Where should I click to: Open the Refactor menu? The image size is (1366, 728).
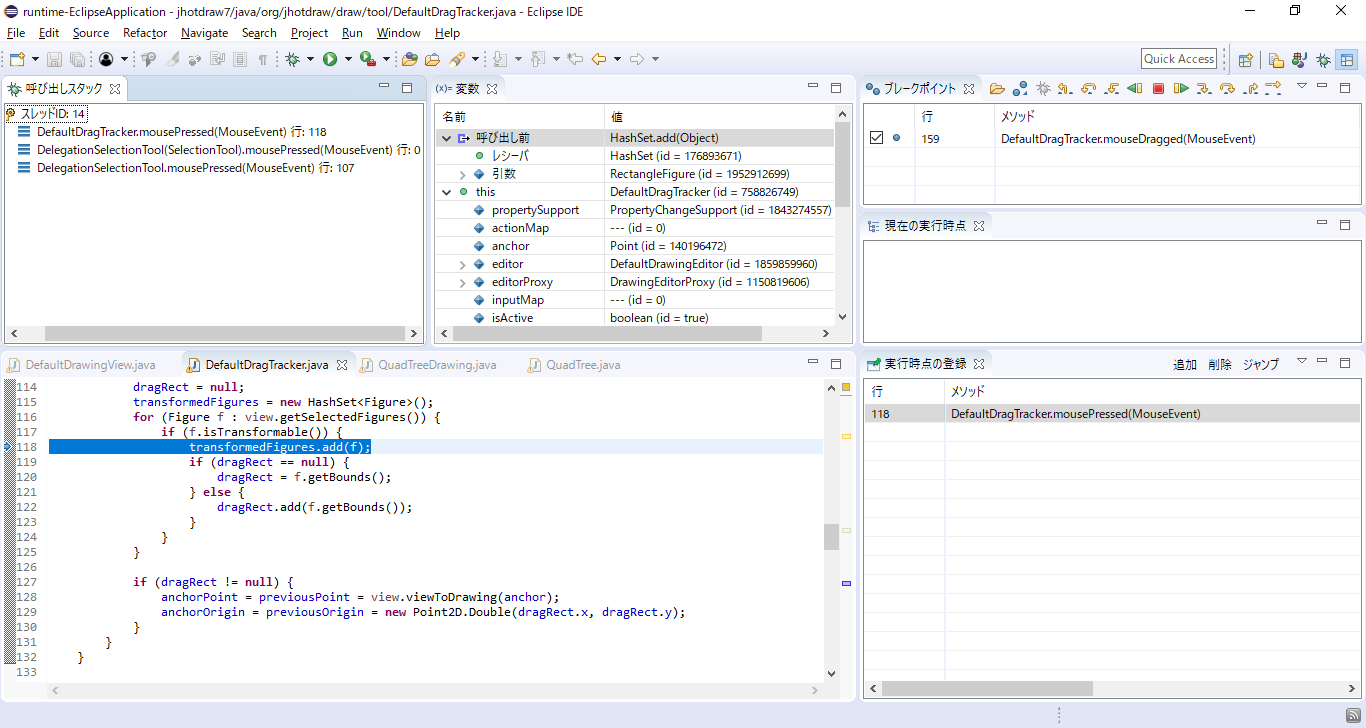pos(145,33)
